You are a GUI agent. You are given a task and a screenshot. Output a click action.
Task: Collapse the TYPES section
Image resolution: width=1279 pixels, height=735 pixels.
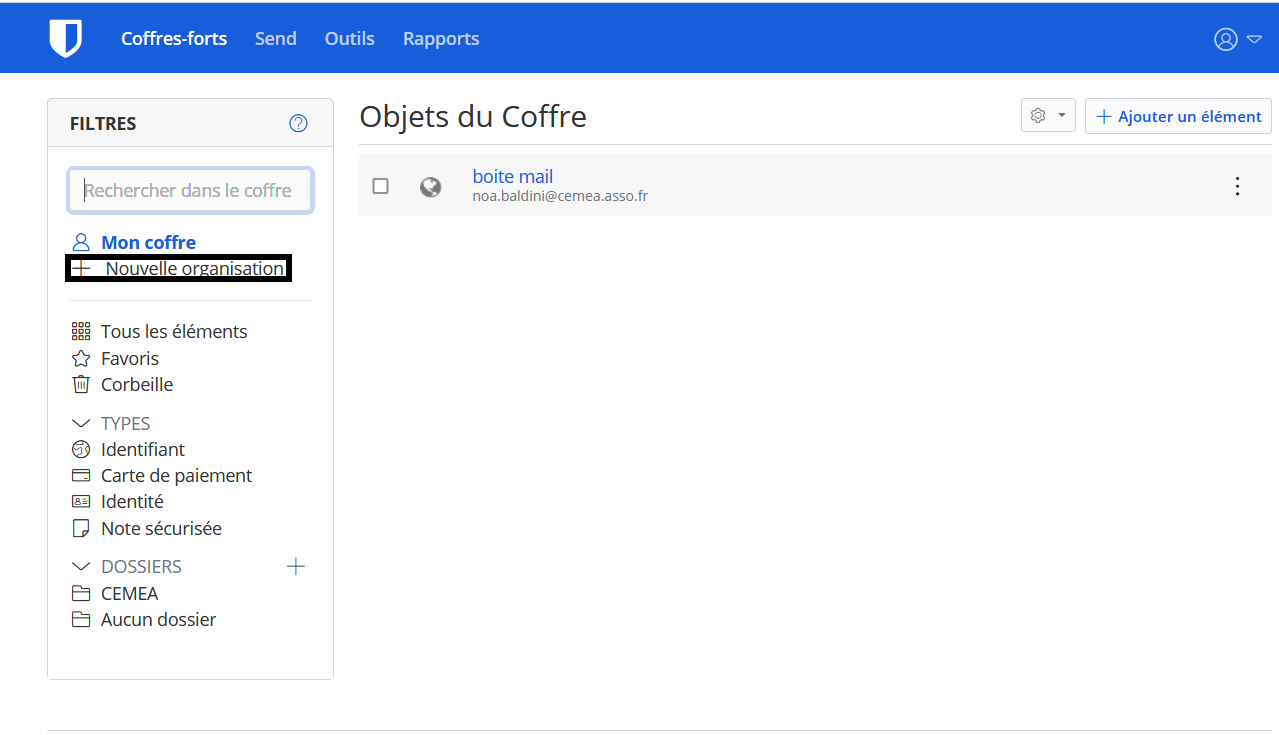coord(81,424)
